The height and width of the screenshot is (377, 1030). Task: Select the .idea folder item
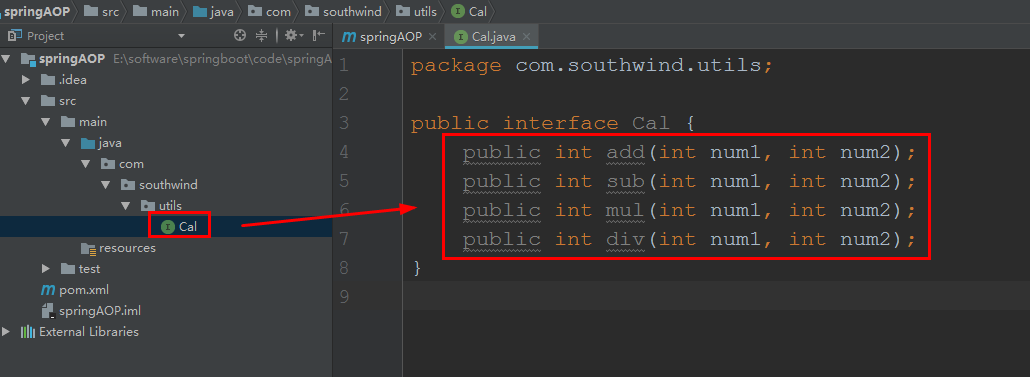pyautogui.click(x=64, y=80)
